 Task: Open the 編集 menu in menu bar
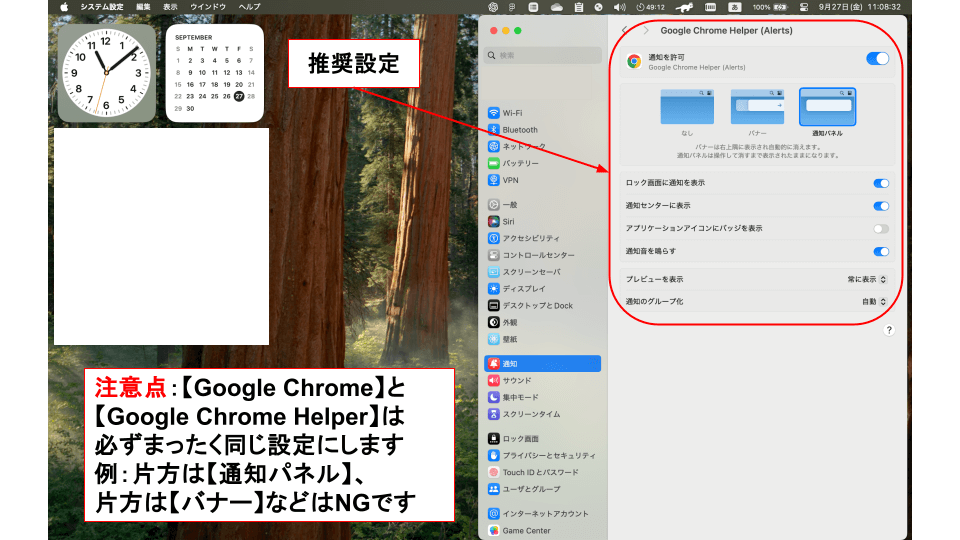(143, 7)
